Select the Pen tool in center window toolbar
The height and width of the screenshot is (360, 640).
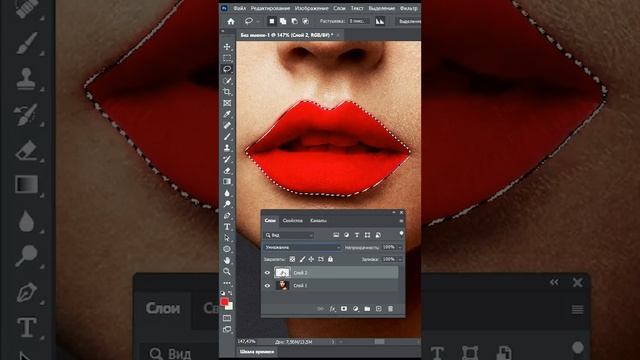[227, 215]
